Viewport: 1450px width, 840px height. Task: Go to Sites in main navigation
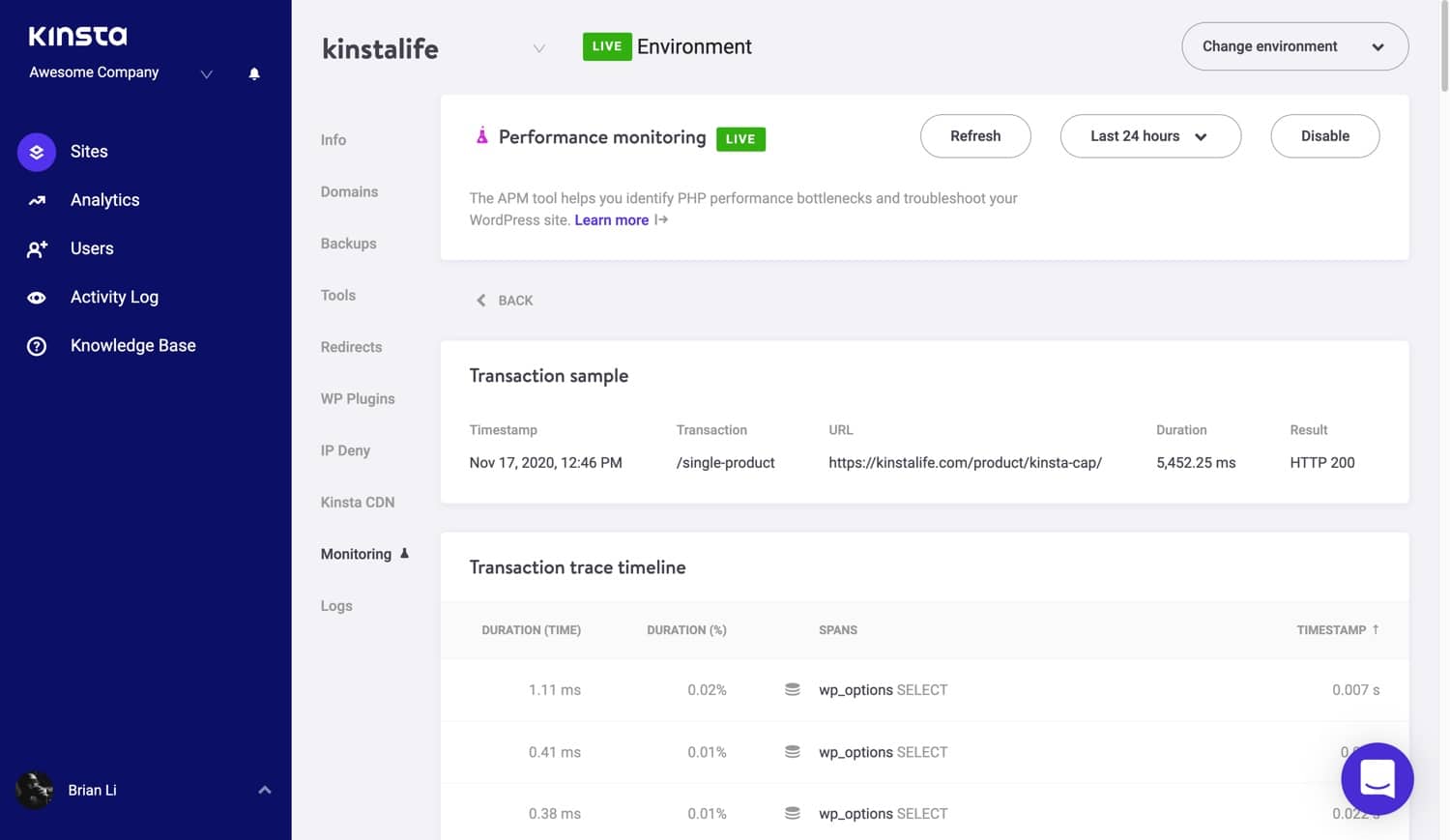tap(89, 152)
